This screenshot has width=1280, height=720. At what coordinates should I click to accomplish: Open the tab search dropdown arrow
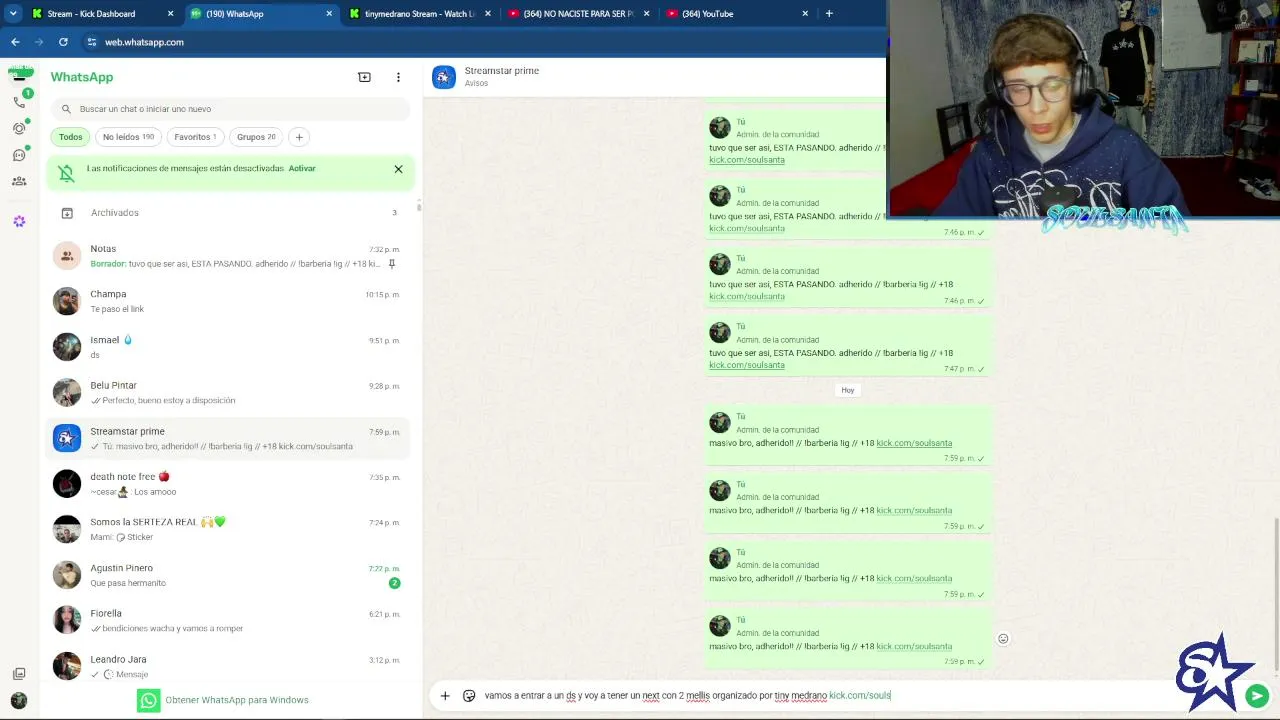[x=13, y=14]
